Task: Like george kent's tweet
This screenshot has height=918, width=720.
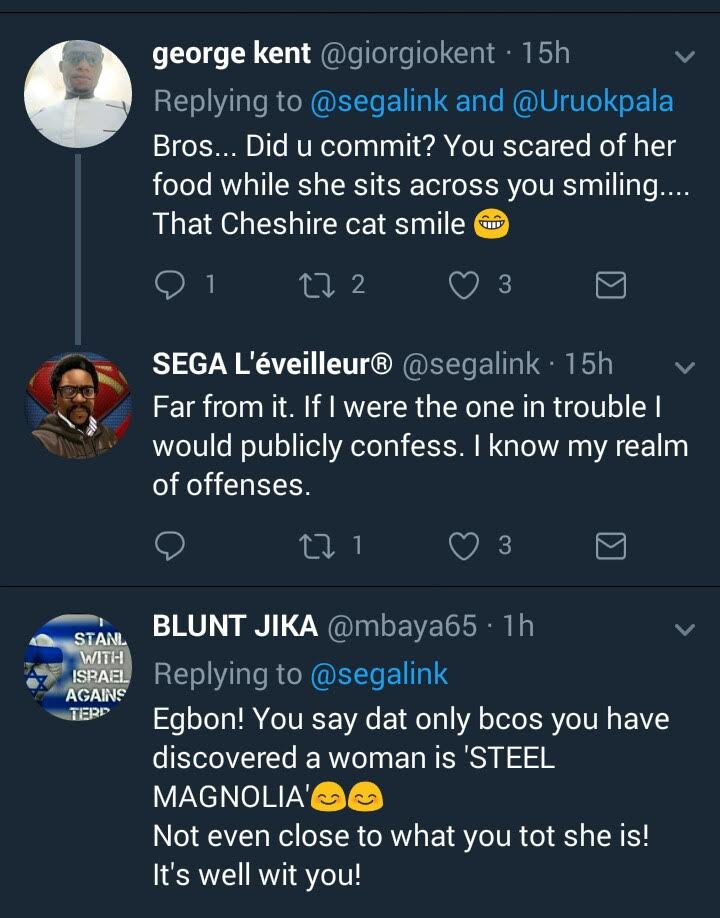Action: tap(462, 285)
